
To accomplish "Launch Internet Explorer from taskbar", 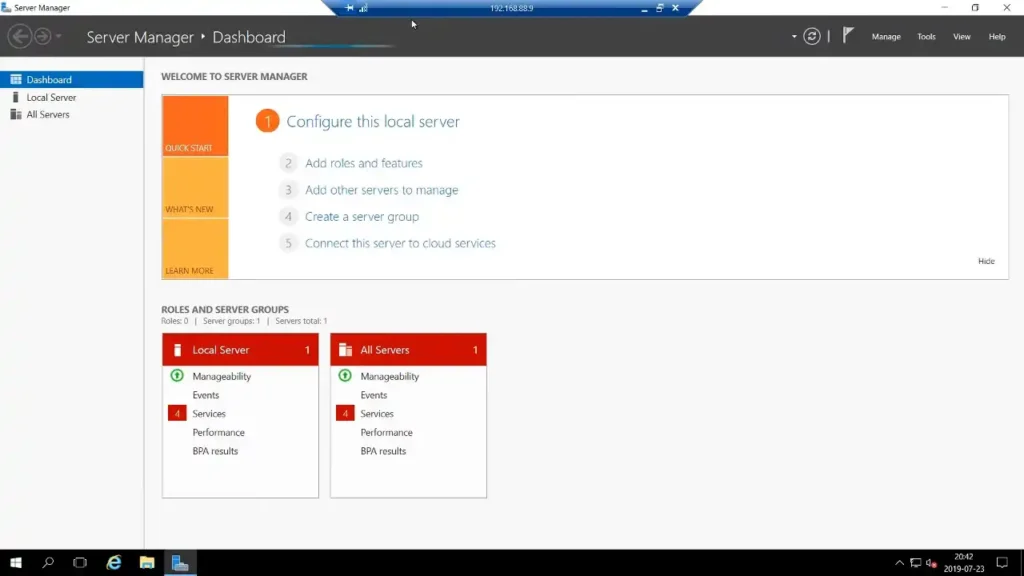I will tap(114, 562).
